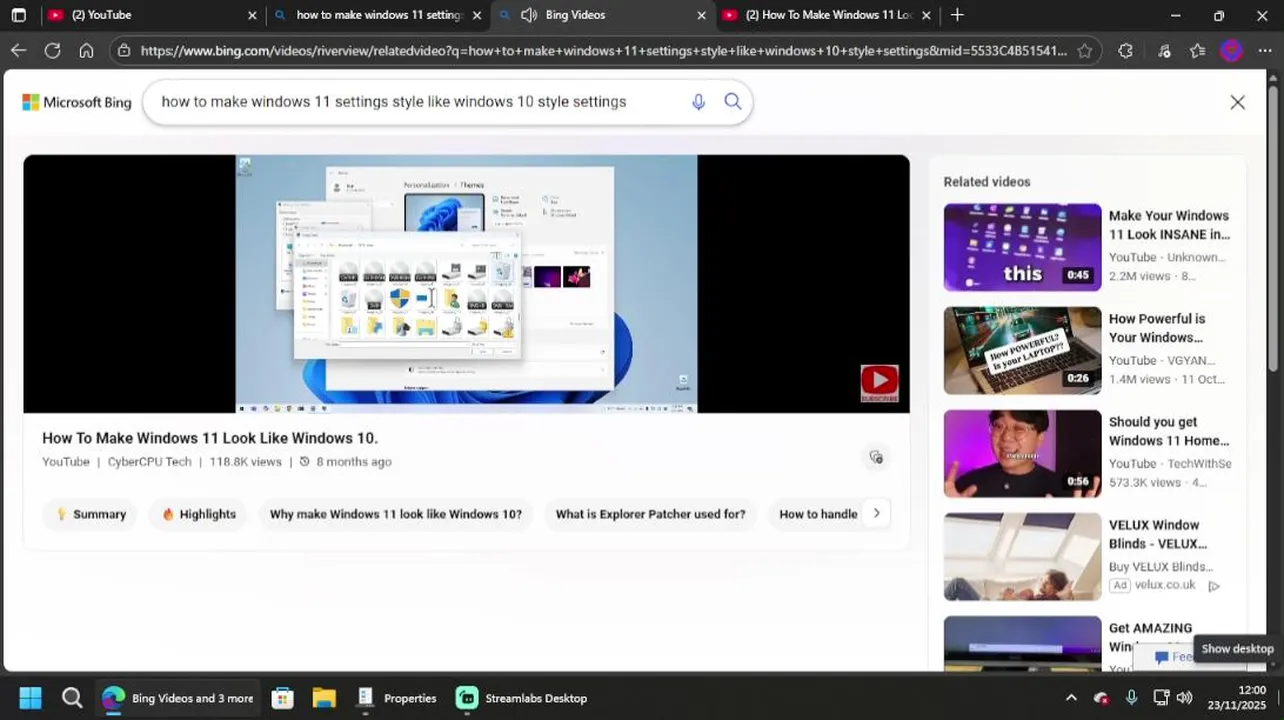Refresh the current page
The width and height of the screenshot is (1284, 720).
[52, 50]
